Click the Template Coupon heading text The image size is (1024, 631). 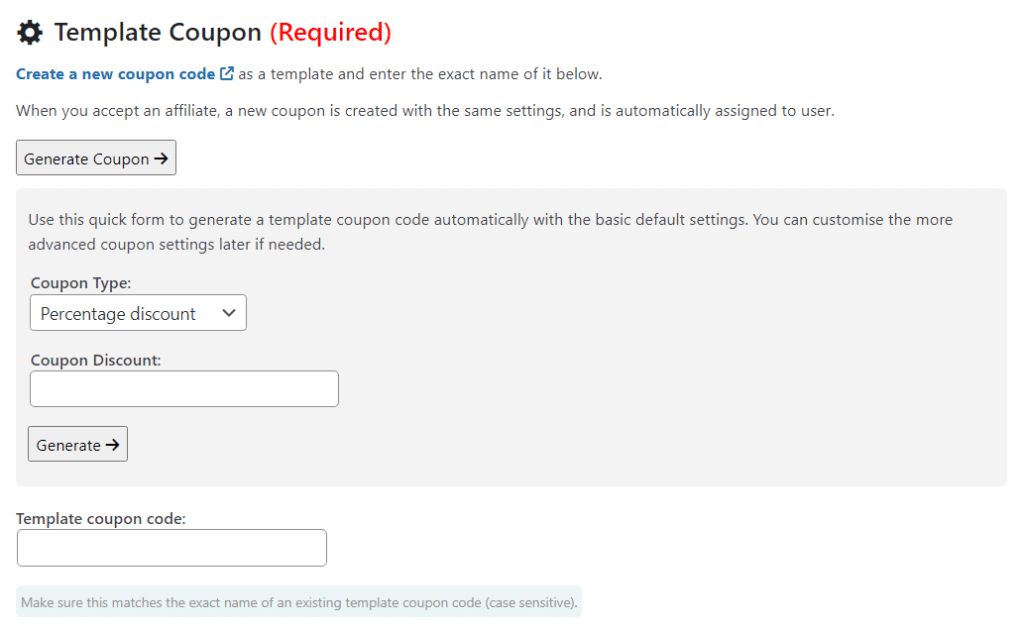tap(157, 32)
